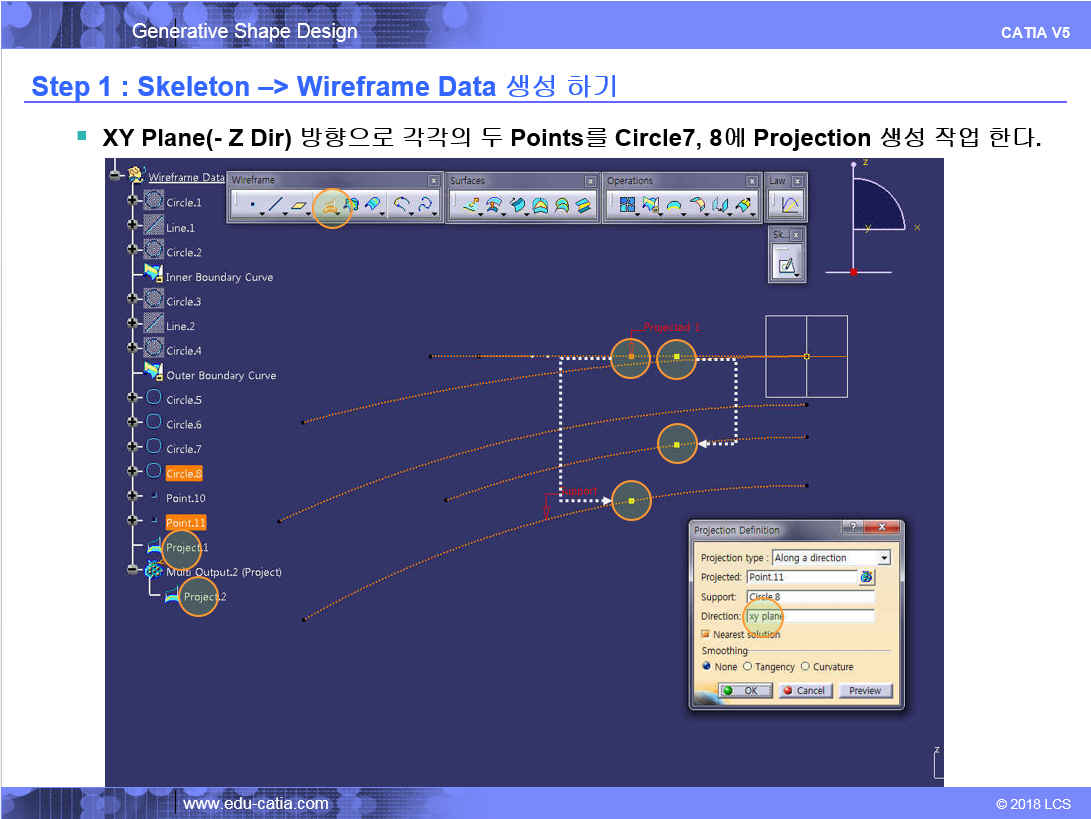Select the Line tool in Wireframe toolbar
Image resolution: width=1091 pixels, height=819 pixels.
coord(274,206)
